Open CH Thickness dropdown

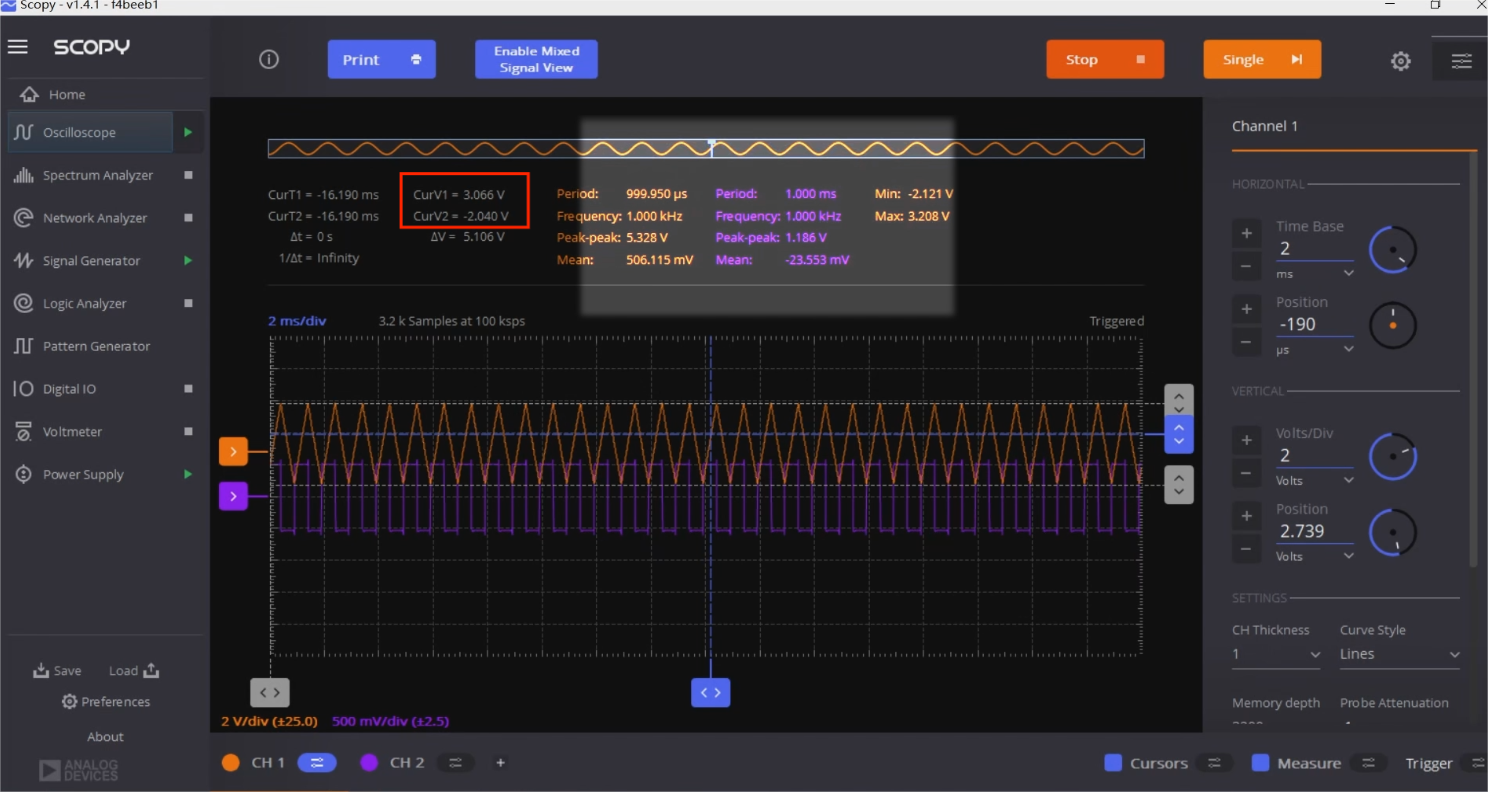(x=1277, y=654)
